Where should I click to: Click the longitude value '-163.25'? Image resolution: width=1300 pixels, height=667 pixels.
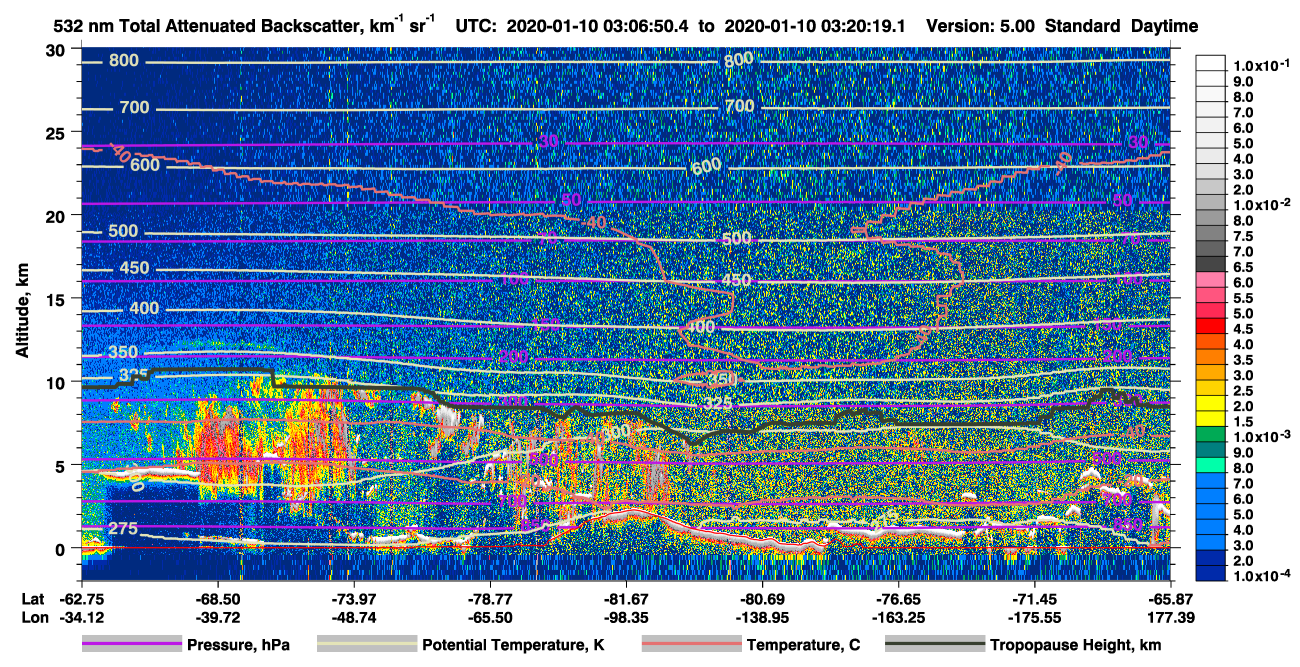(x=899, y=617)
